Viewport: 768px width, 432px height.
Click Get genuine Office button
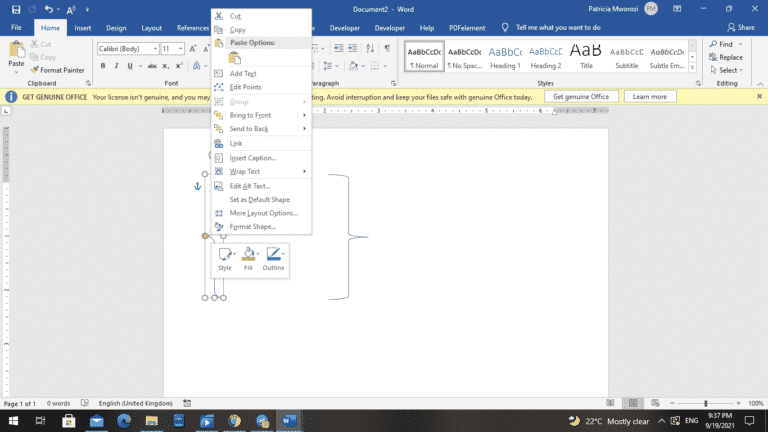[581, 96]
